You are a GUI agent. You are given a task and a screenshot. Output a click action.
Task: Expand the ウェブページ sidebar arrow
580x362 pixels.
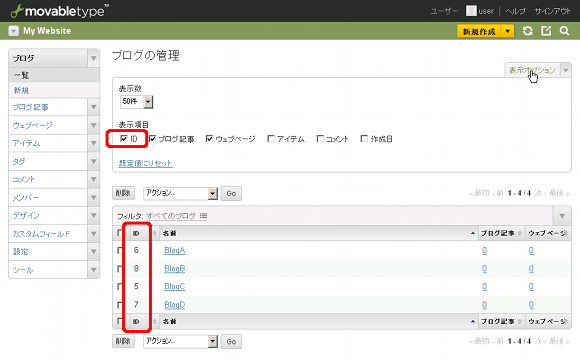click(94, 125)
